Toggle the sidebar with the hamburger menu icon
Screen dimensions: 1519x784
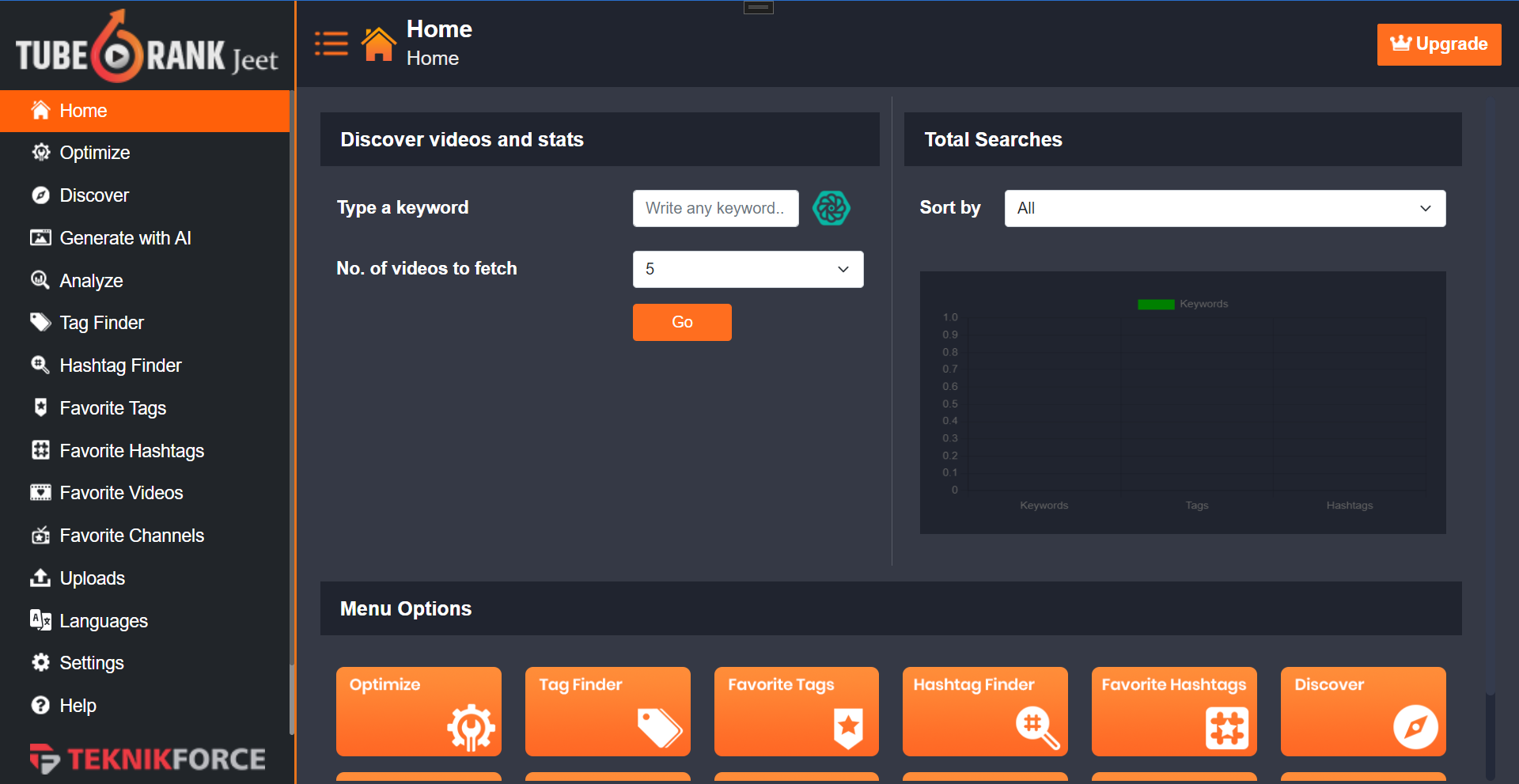tap(331, 43)
